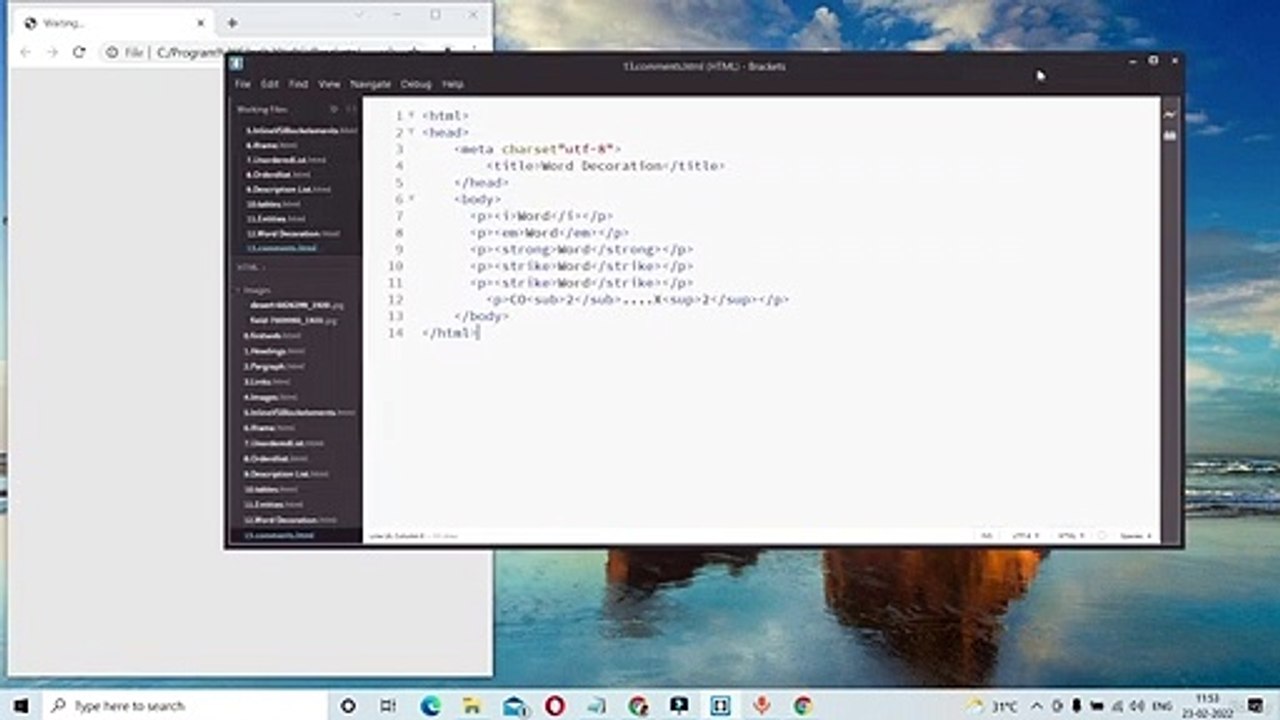Open the View menu in Brackets

pyautogui.click(x=329, y=84)
